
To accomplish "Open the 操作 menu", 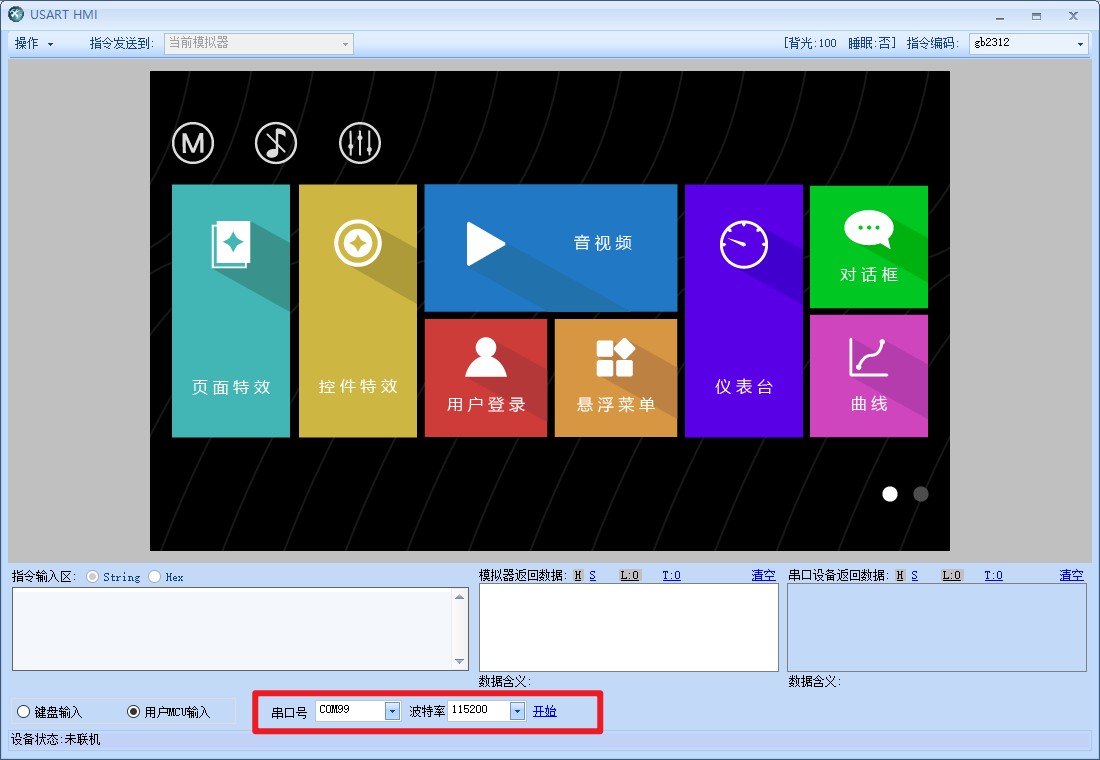I will click(x=34, y=44).
